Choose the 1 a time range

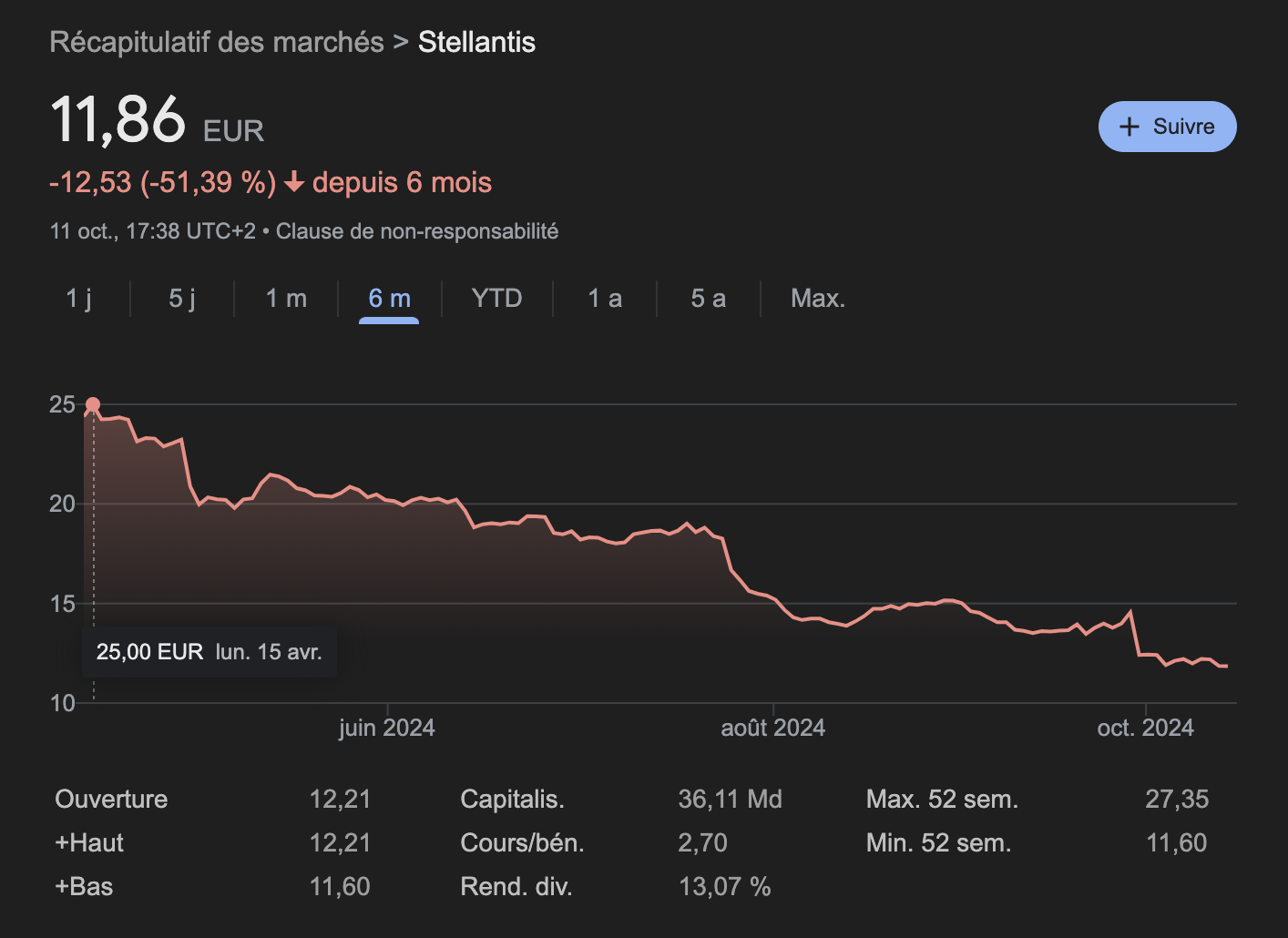pyautogui.click(x=605, y=299)
